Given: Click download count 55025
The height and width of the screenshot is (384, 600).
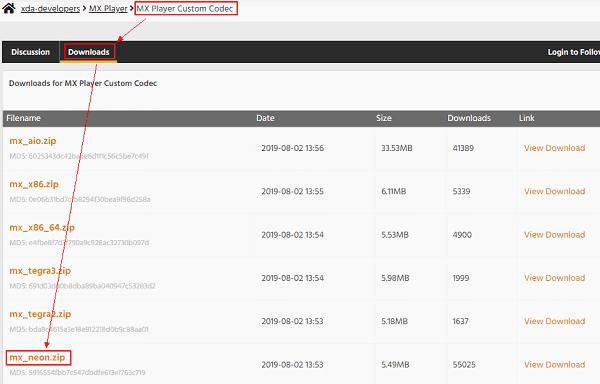Looking at the screenshot, I should pos(464,364).
